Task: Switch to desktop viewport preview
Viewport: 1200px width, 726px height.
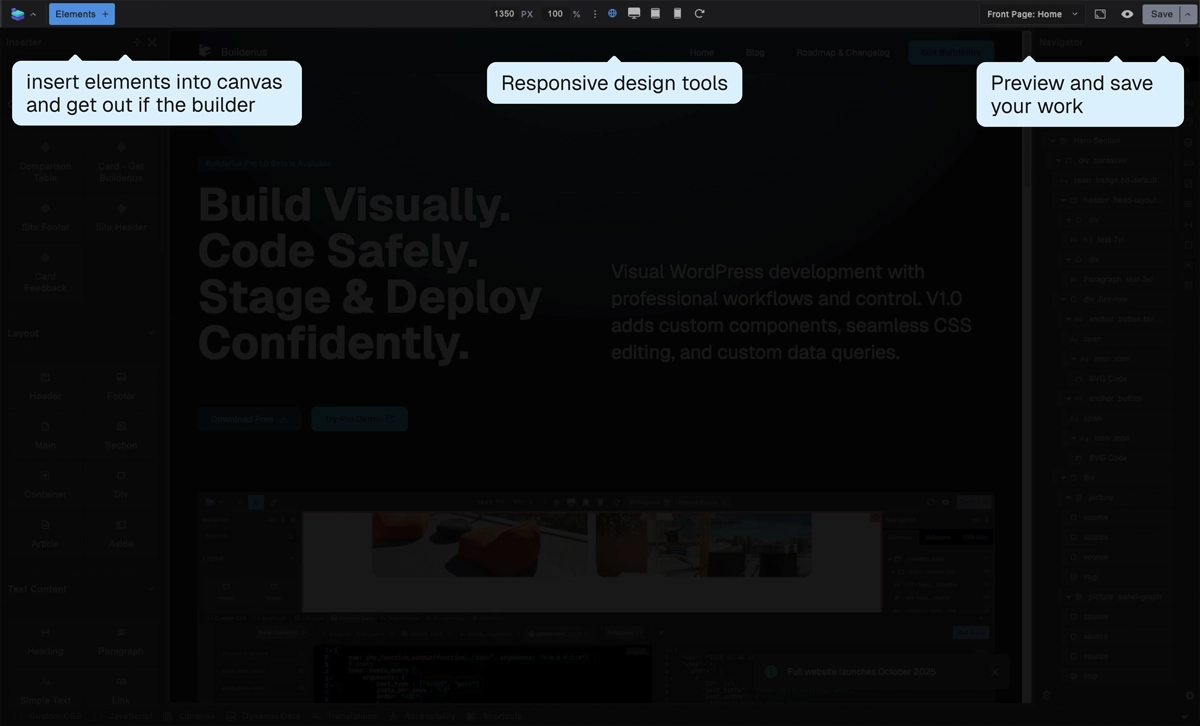Action: 634,14
